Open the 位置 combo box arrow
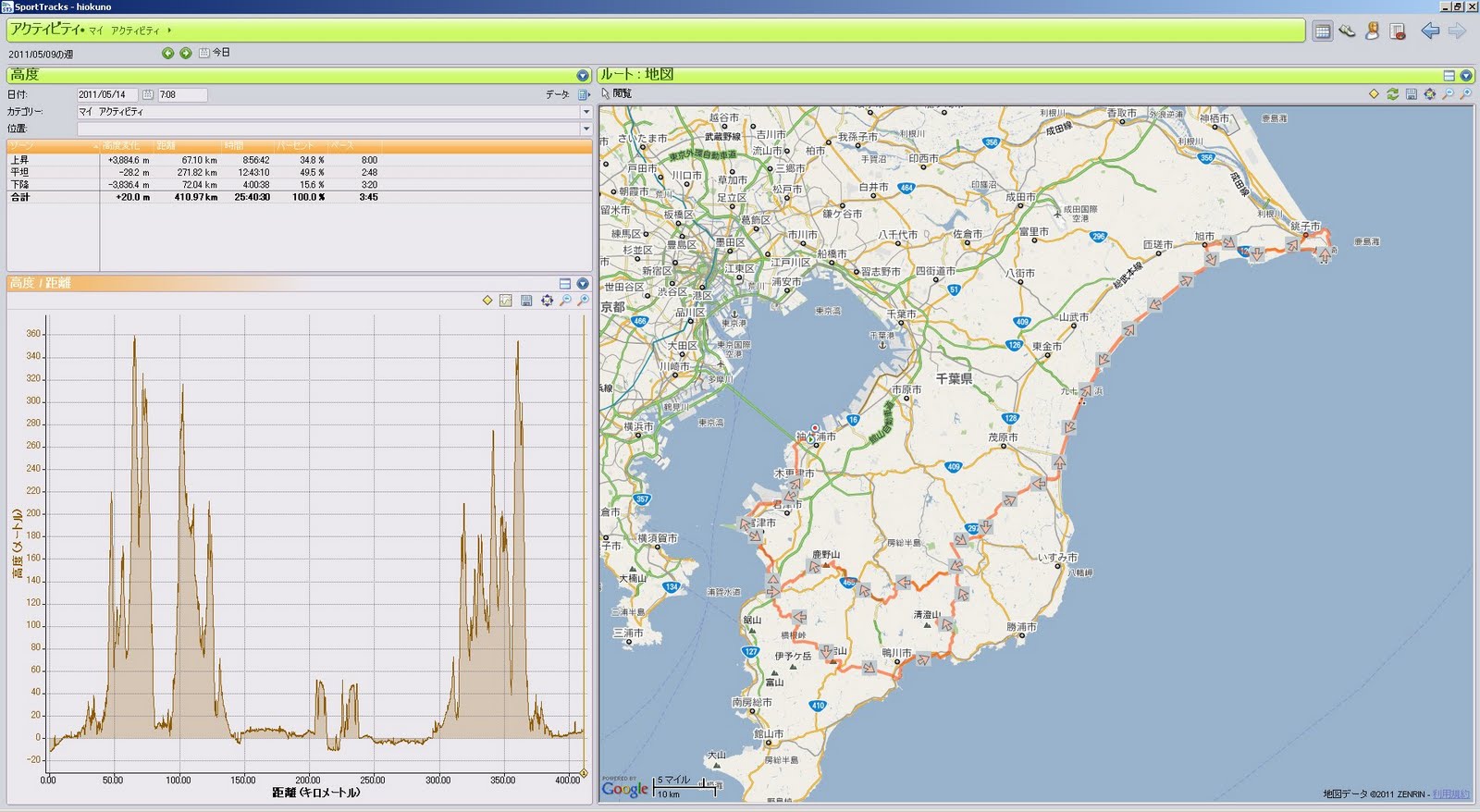1480x812 pixels. [x=586, y=129]
